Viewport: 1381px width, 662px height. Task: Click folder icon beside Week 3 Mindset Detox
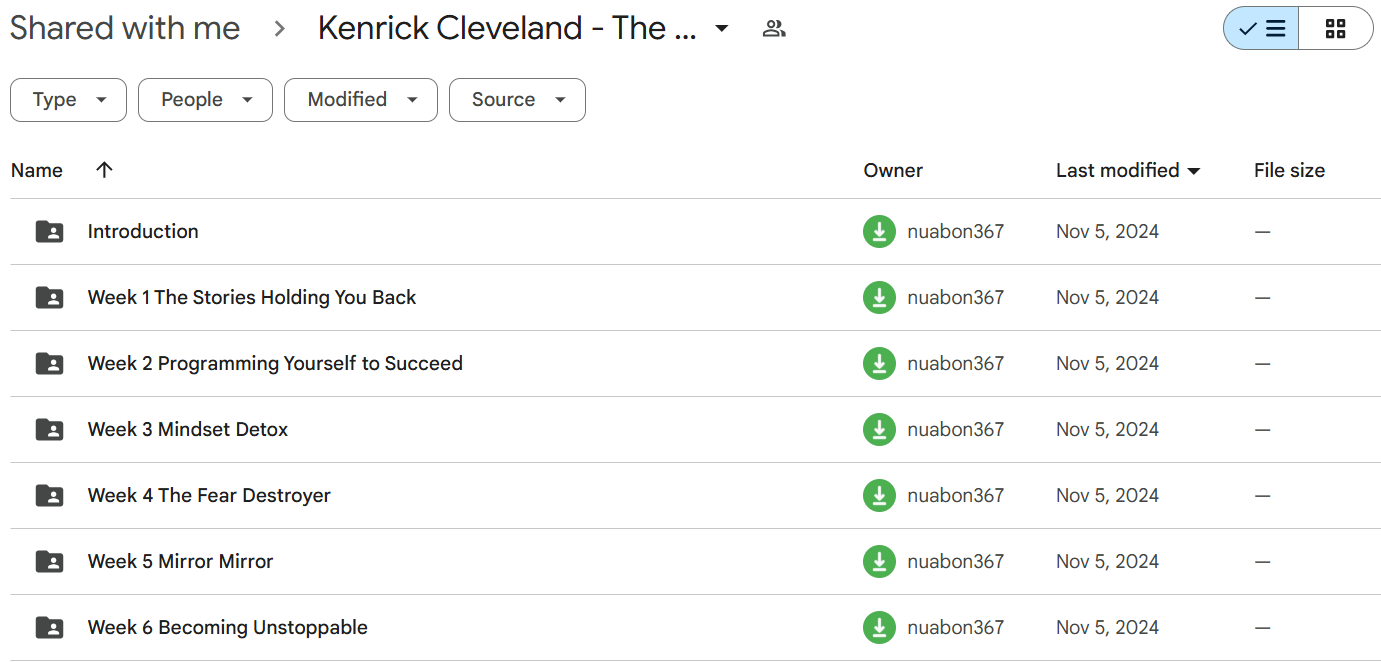[49, 430]
